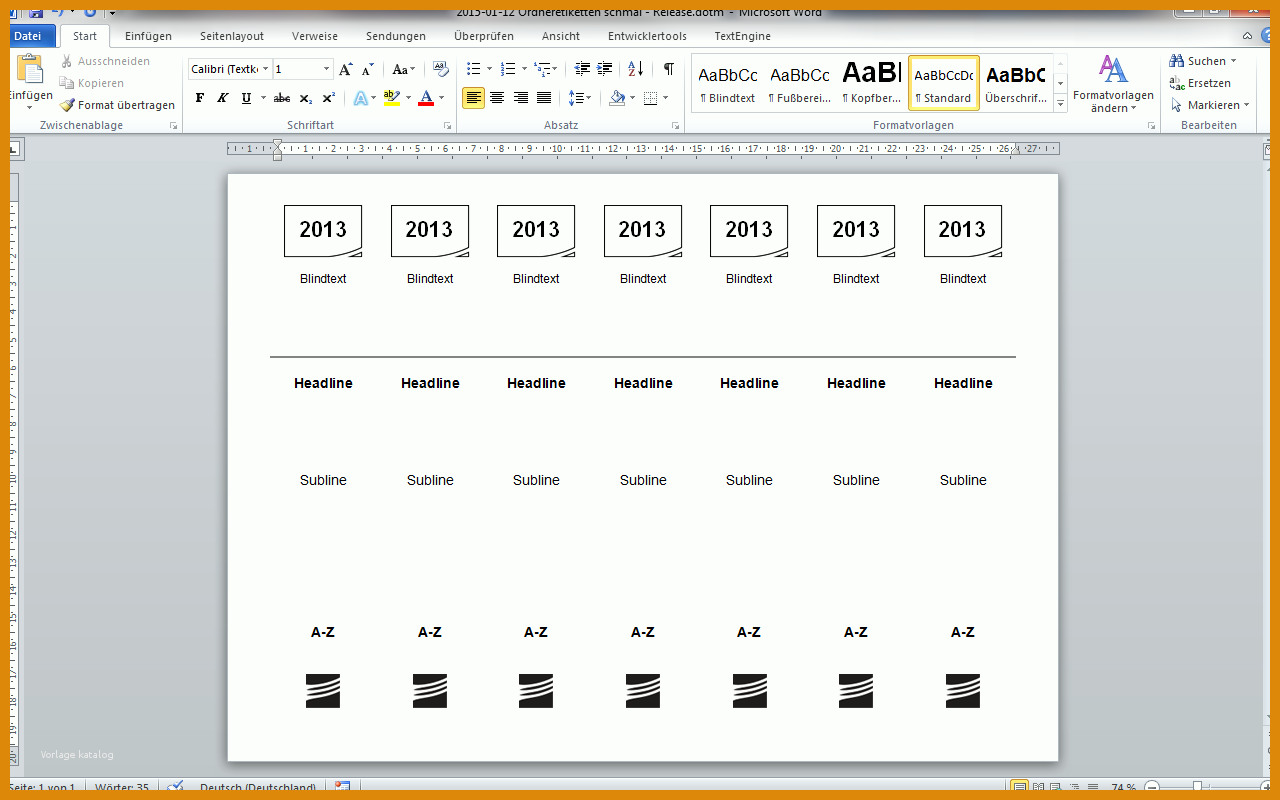
Task: Expand underline style dropdown arrow
Action: 263,98
